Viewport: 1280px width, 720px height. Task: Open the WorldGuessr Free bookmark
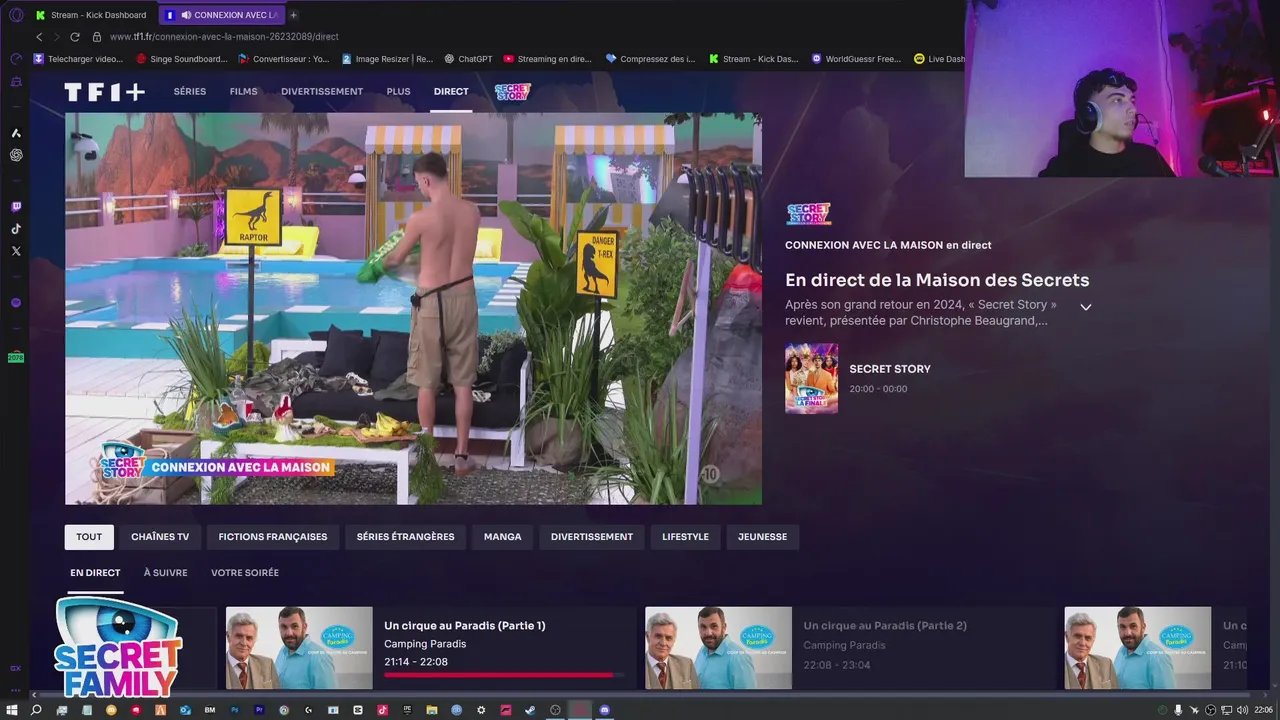857,59
